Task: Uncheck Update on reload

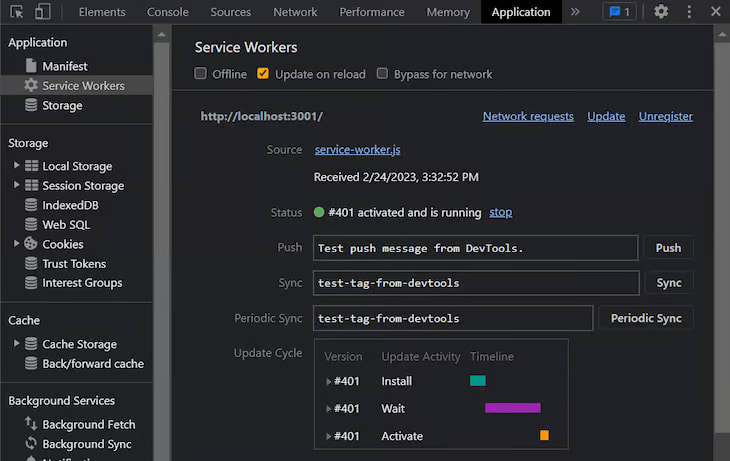Action: 263,74
